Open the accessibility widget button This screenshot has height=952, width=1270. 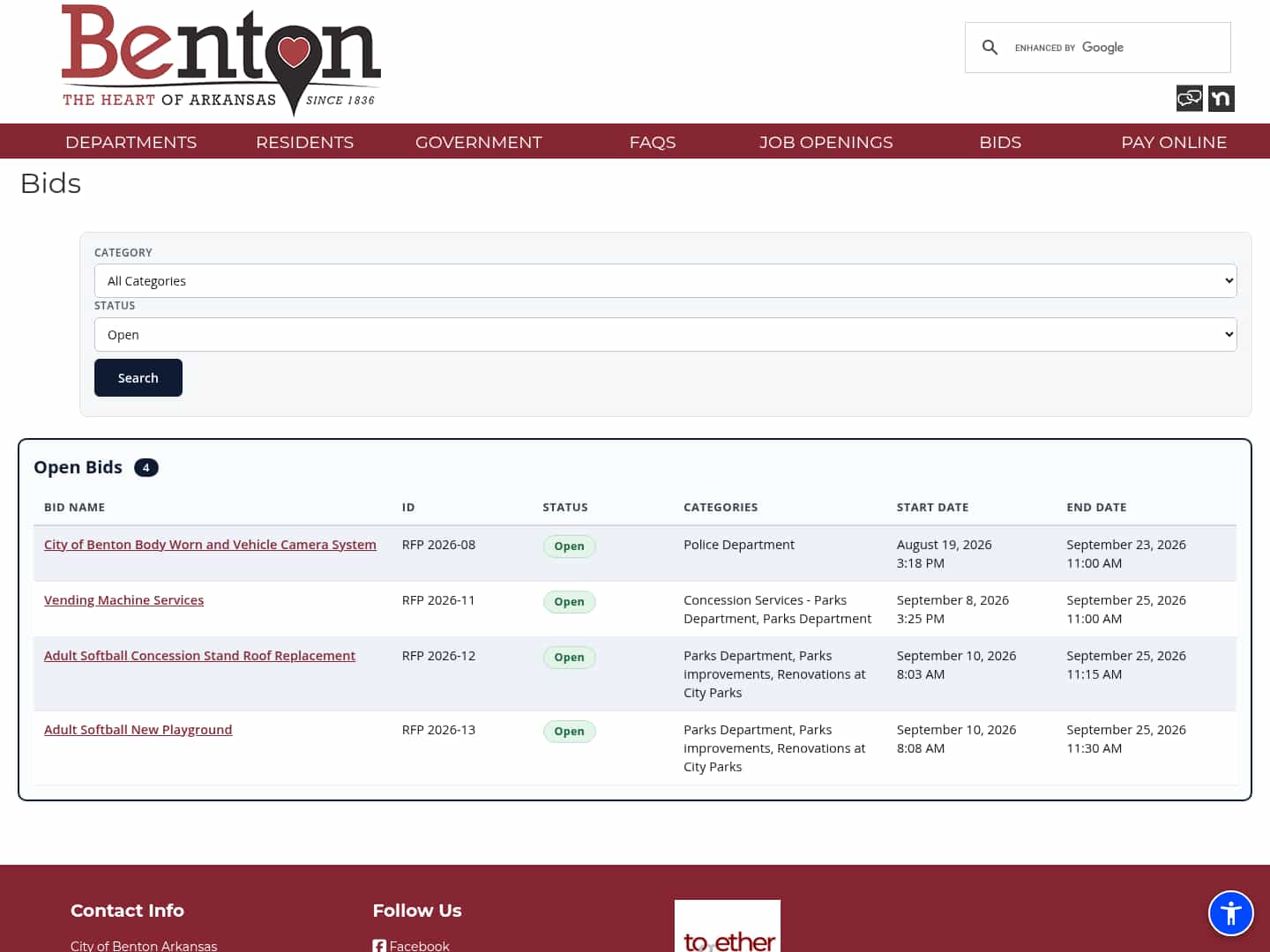pyautogui.click(x=1230, y=913)
